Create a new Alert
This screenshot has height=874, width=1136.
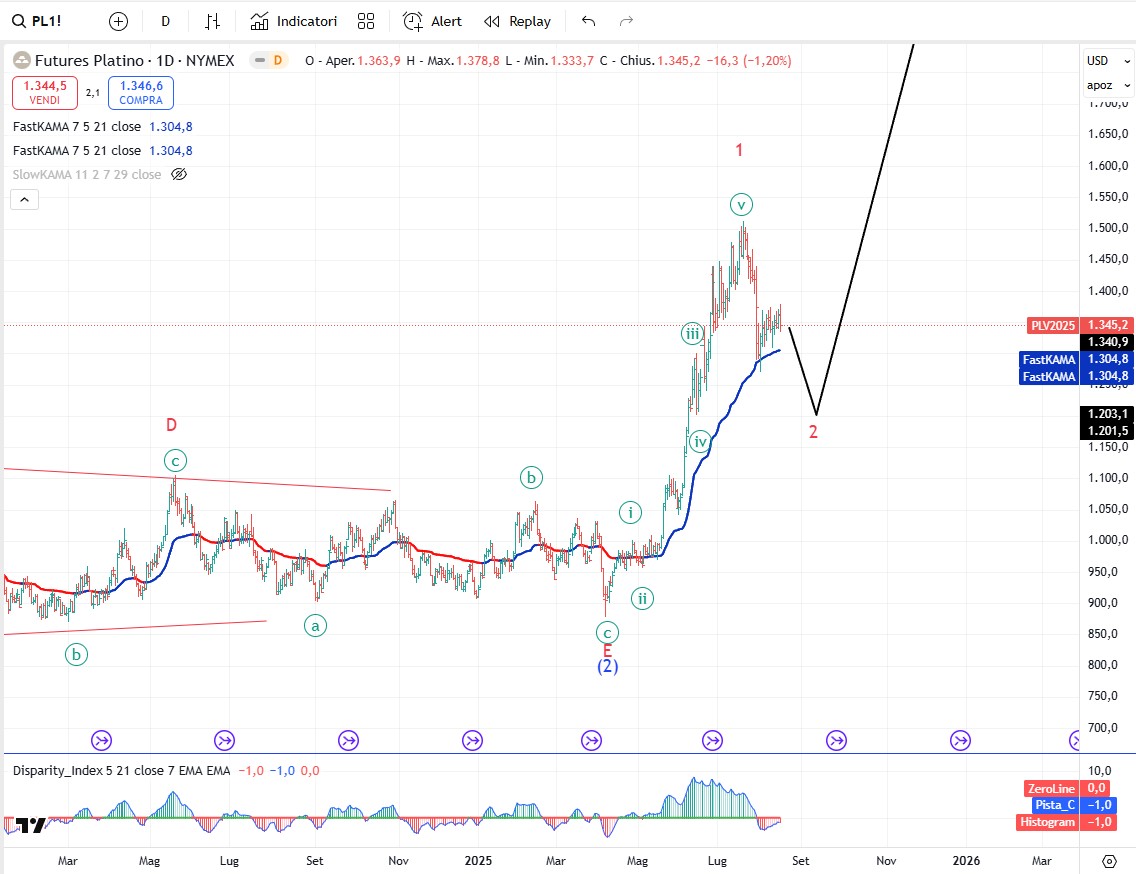click(433, 21)
